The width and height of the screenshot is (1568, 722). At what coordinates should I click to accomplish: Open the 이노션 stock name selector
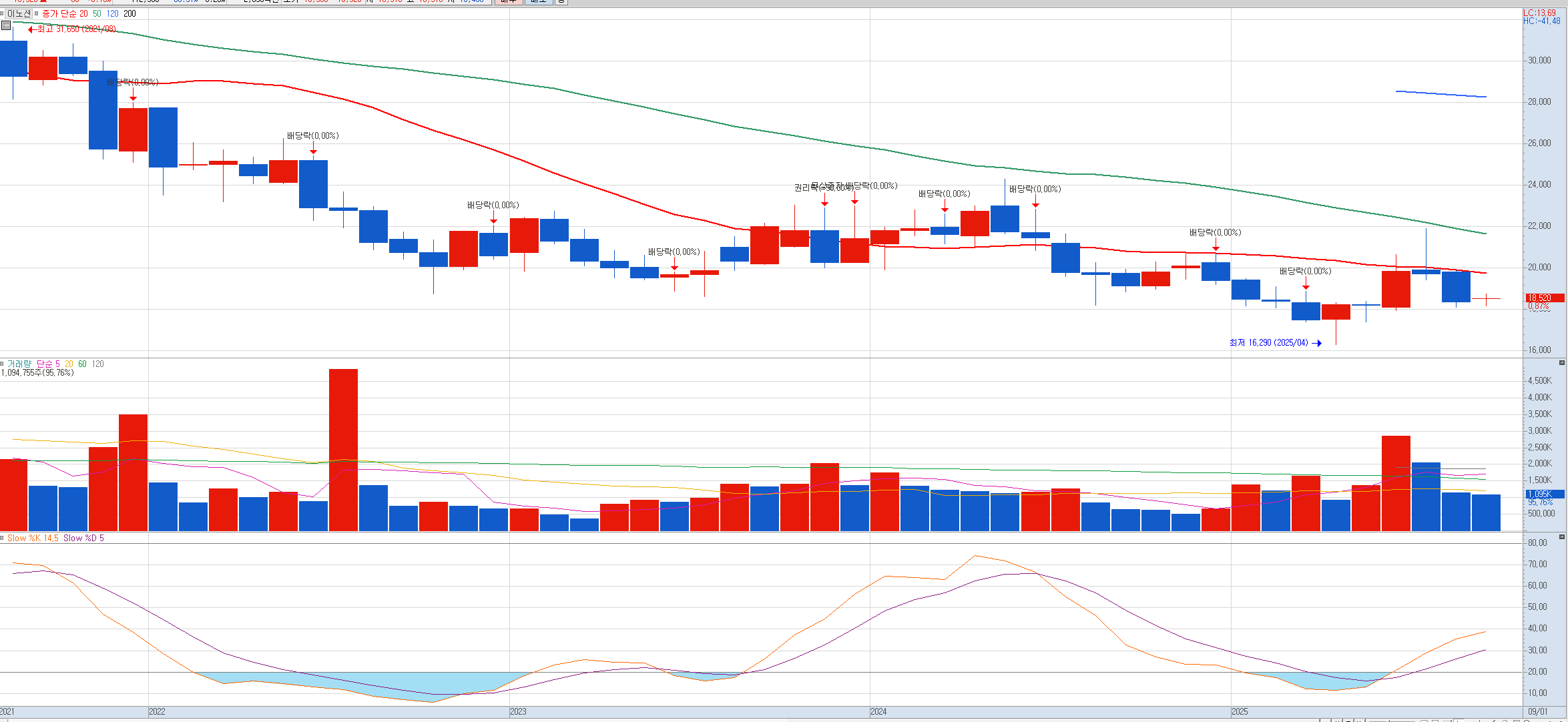(x=19, y=13)
